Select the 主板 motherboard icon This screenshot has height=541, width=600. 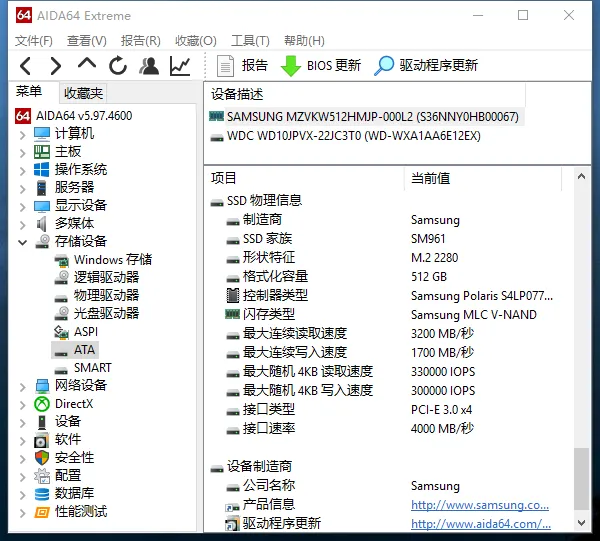coord(42,152)
